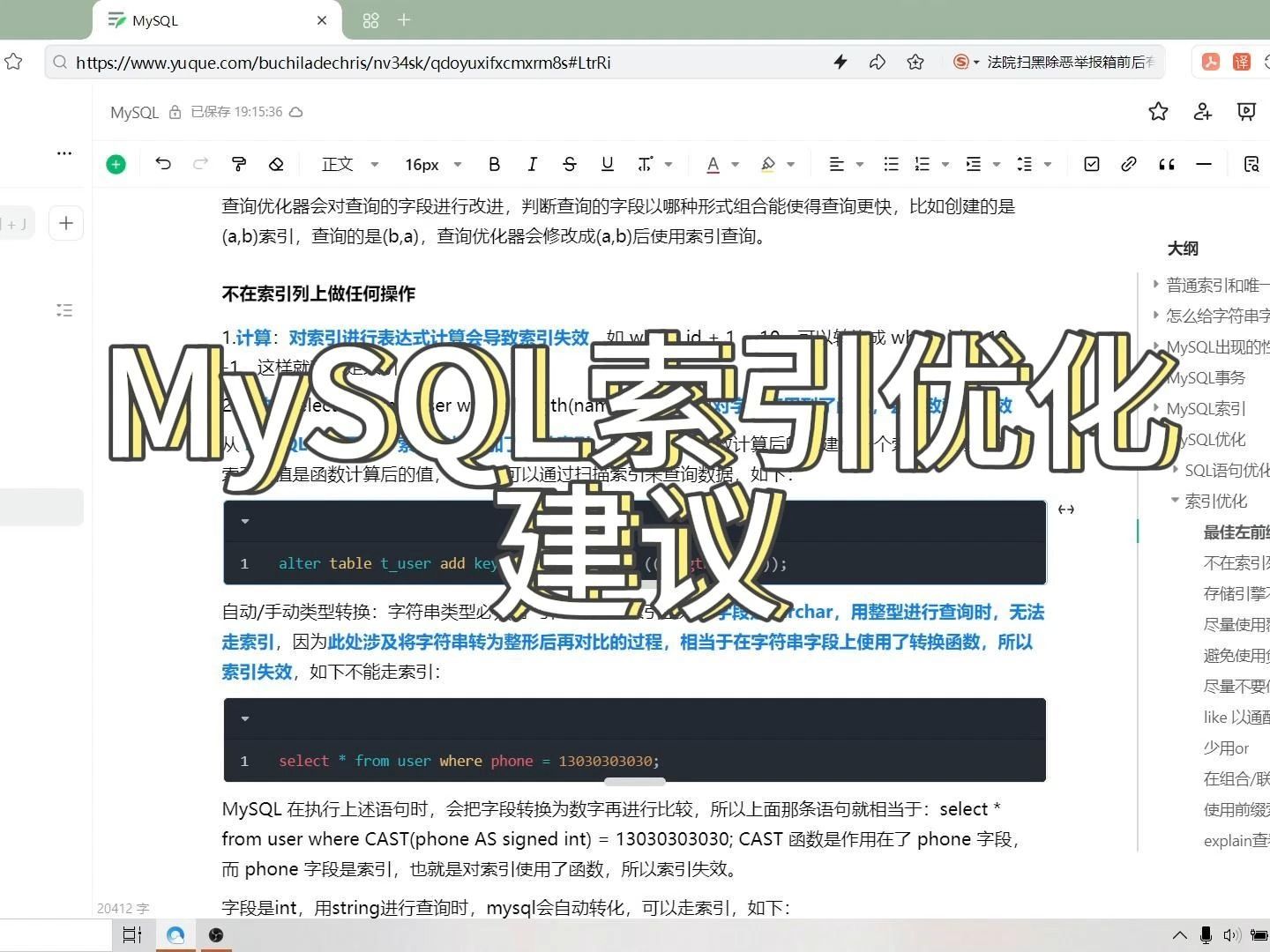Toggle italic formatting
The image size is (1270, 952).
532,164
